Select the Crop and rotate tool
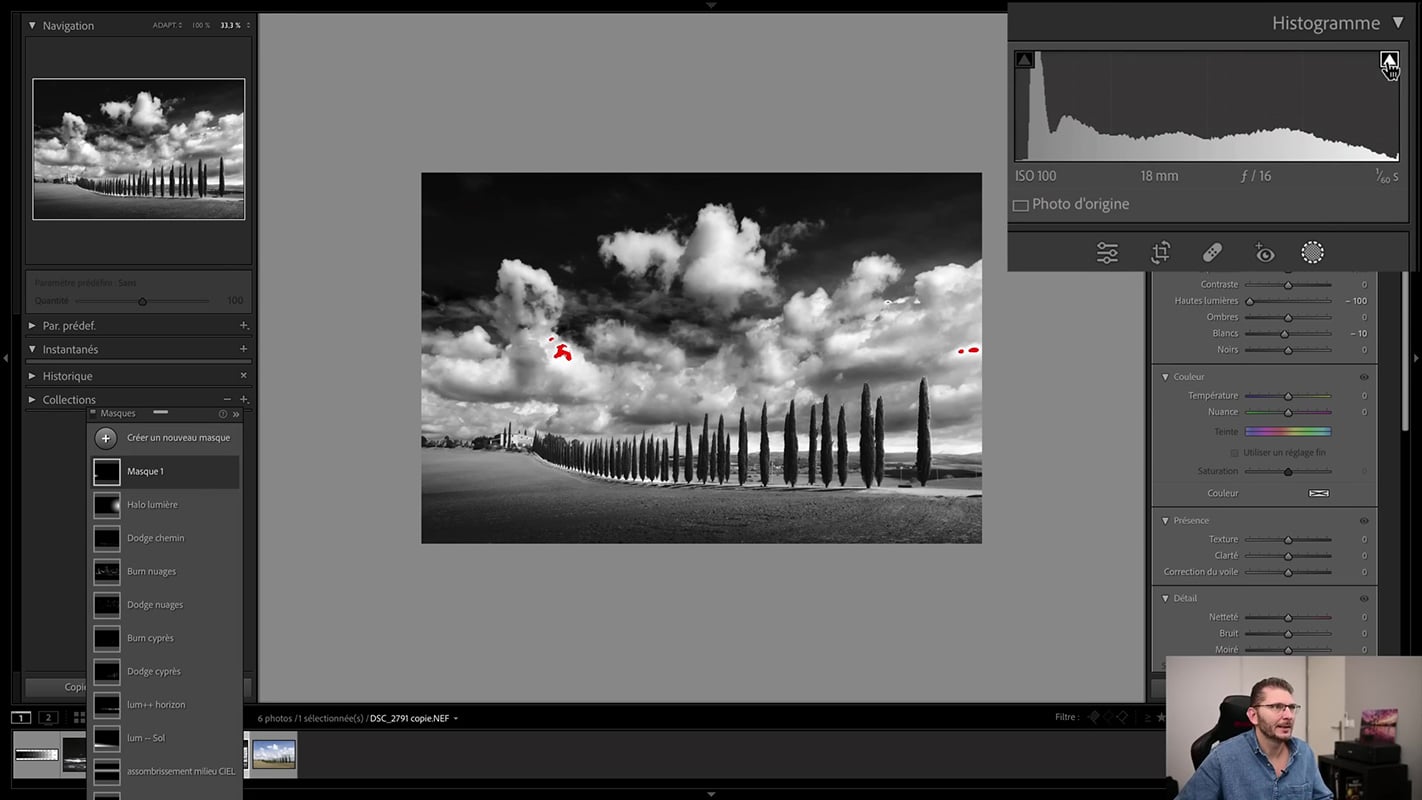The image size is (1422, 800). tap(1160, 253)
